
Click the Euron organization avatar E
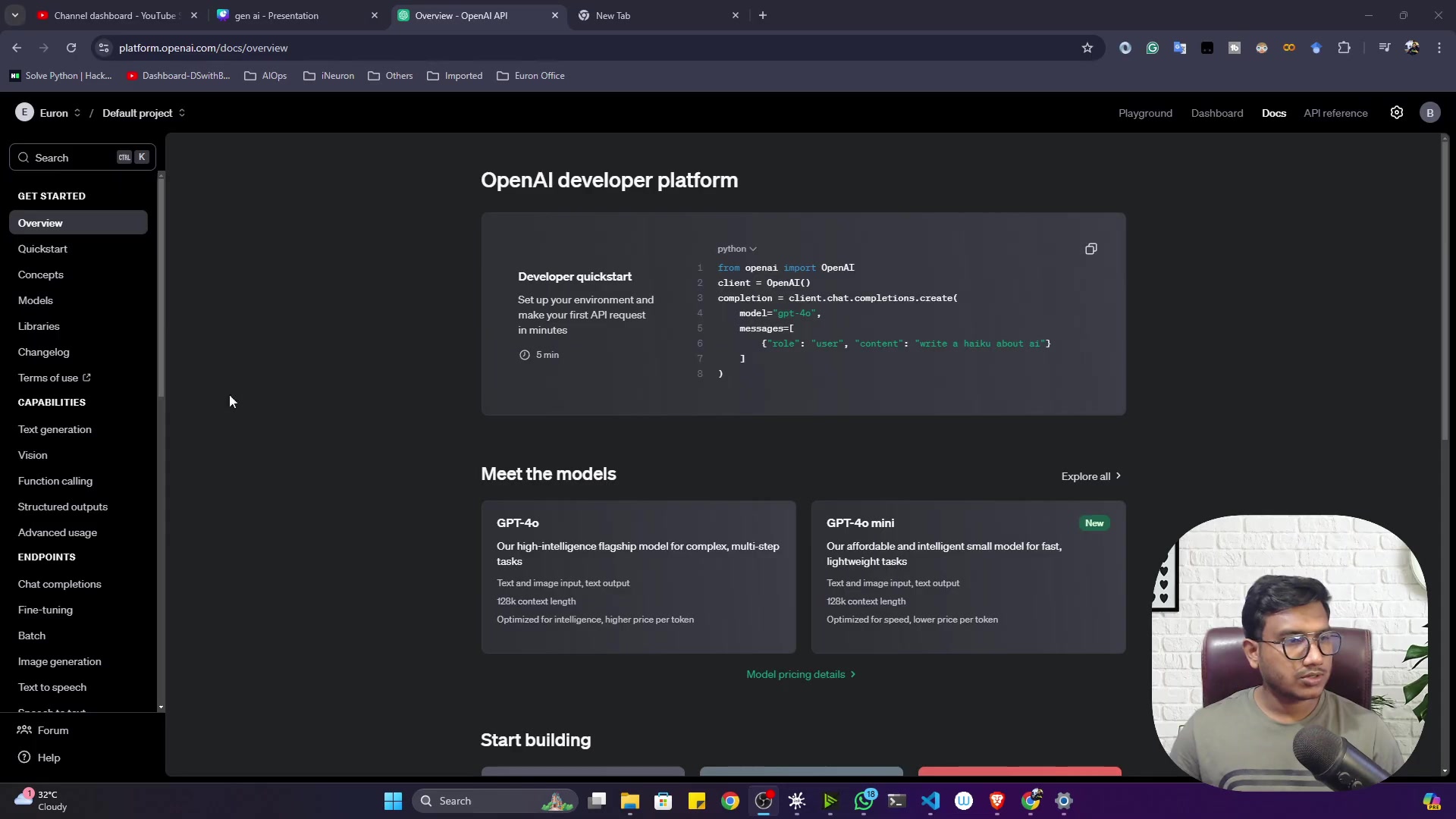tap(24, 112)
